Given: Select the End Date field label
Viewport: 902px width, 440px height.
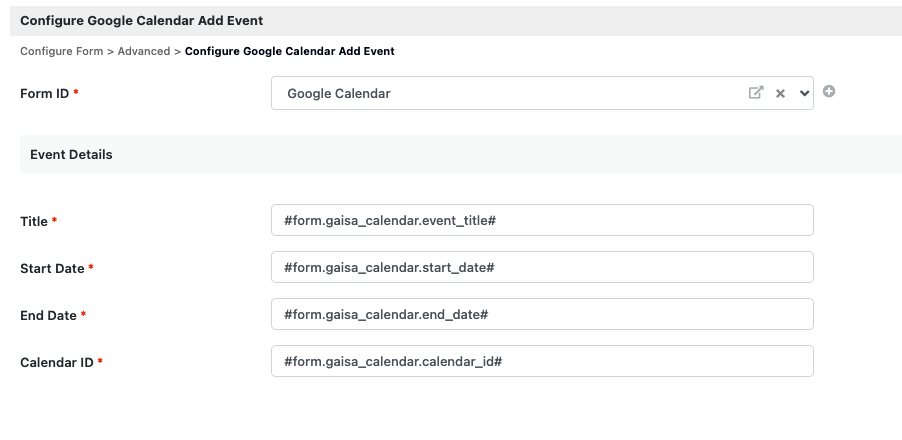Looking at the screenshot, I should (x=48, y=316).
